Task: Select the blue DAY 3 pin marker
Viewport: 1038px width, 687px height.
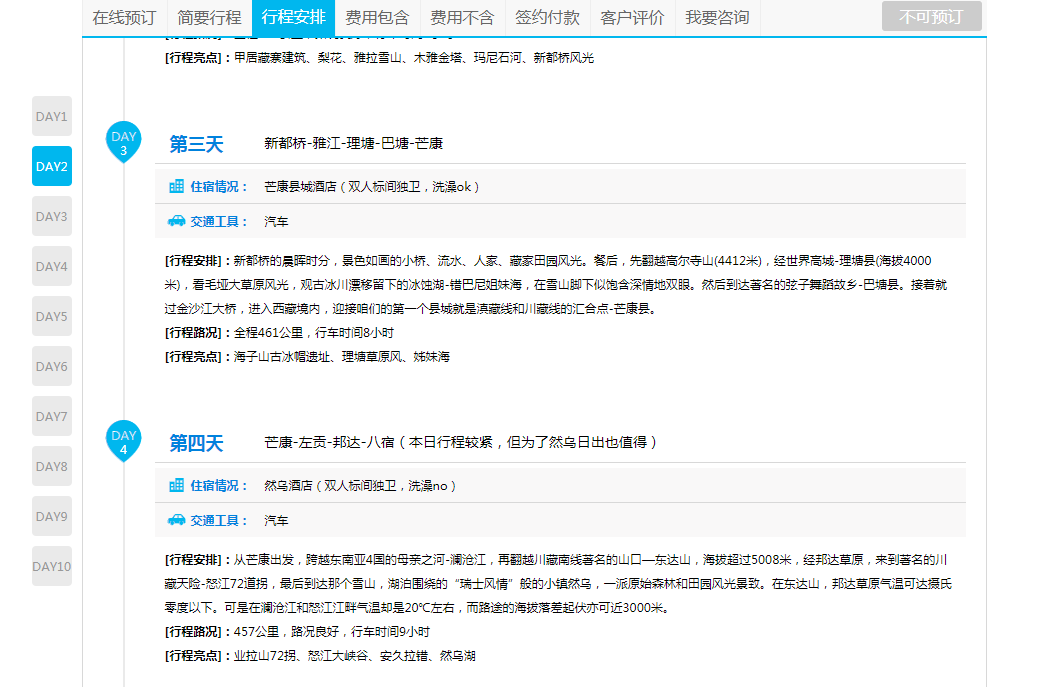Action: coord(124,142)
